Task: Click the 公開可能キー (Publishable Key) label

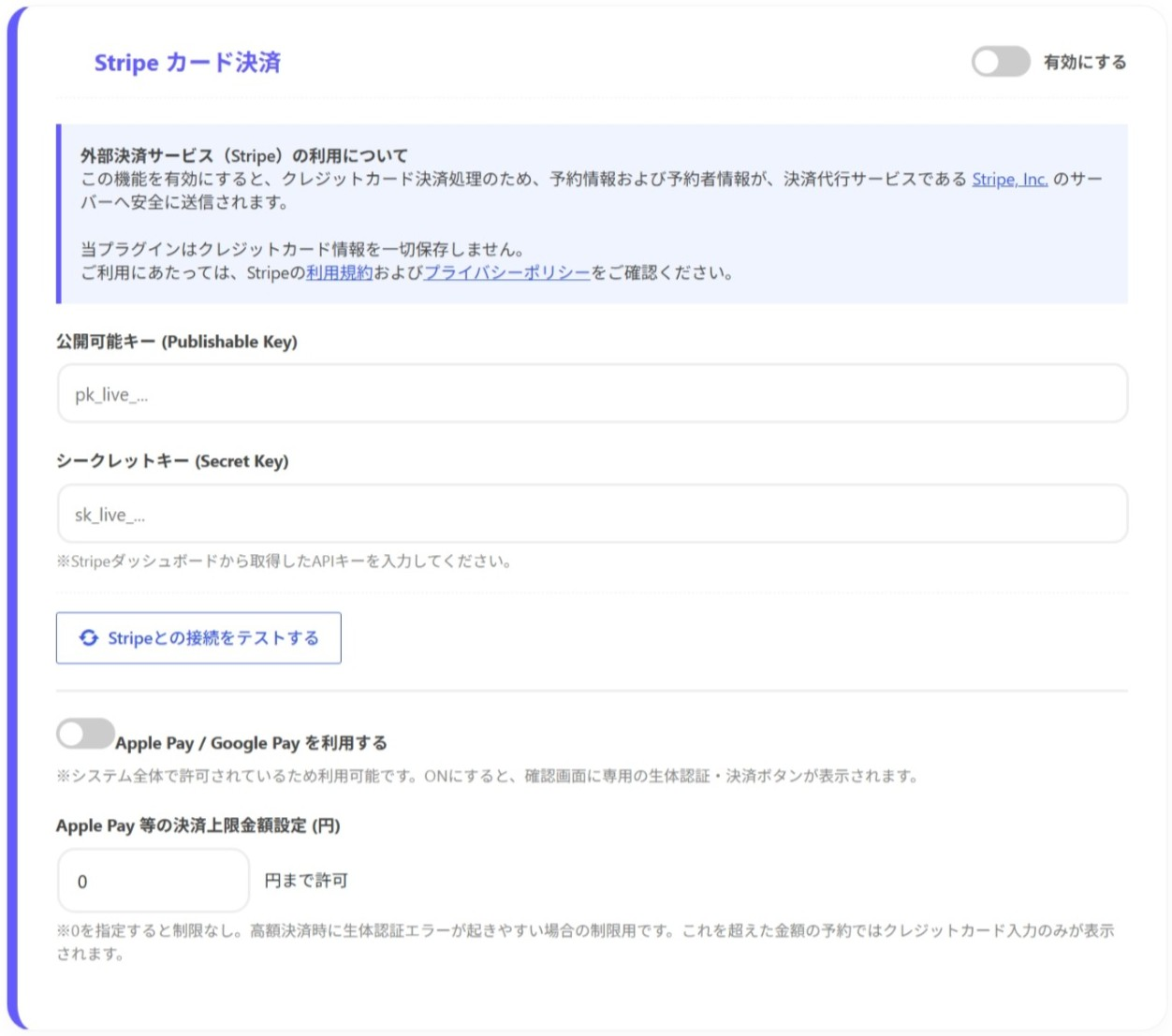Action: click(177, 342)
